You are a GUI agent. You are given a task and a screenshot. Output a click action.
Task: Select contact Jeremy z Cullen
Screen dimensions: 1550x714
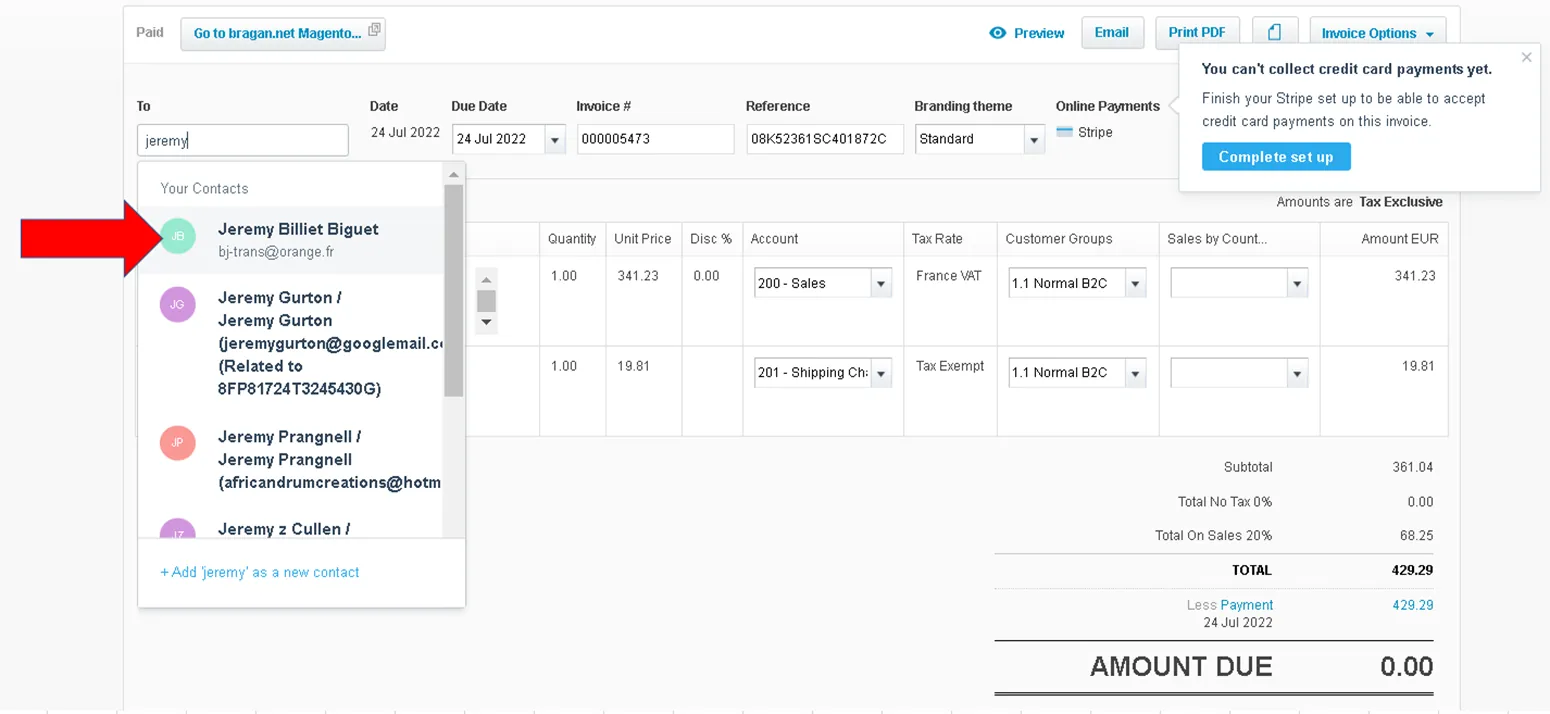[291, 524]
